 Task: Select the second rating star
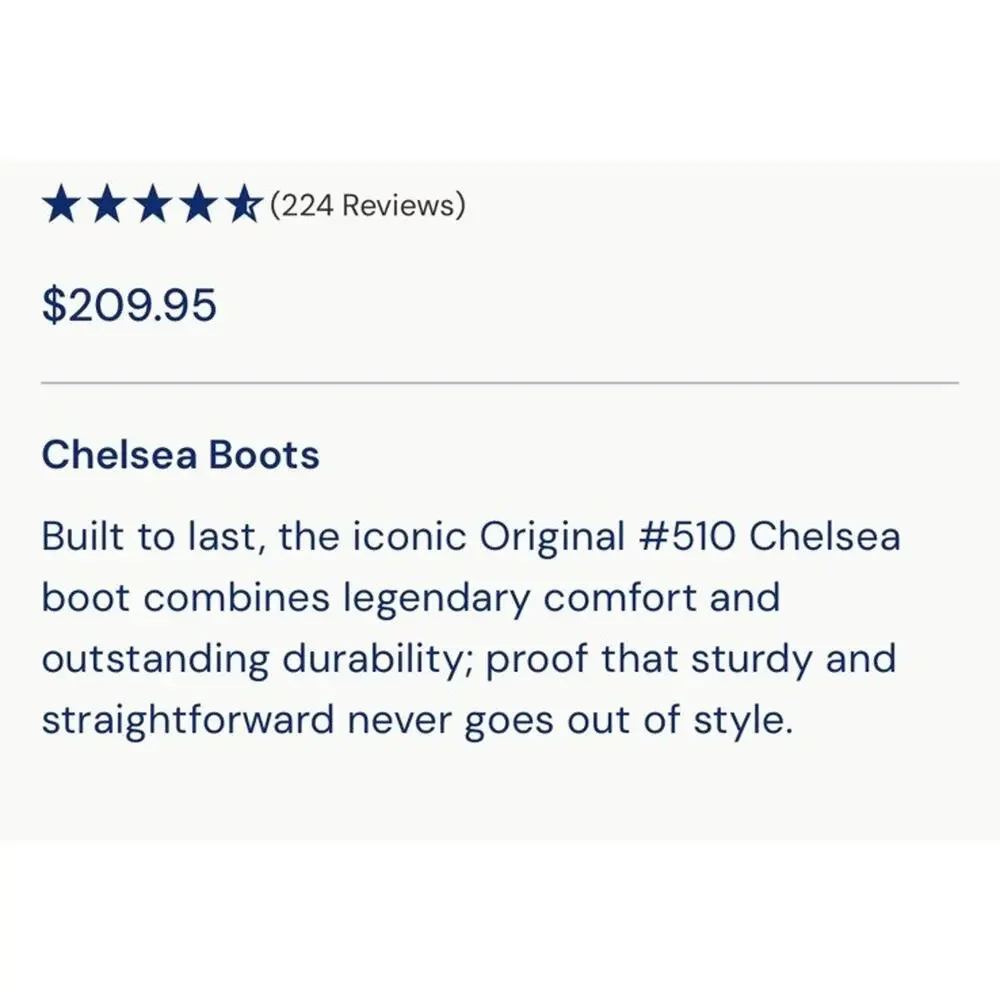tap(107, 203)
